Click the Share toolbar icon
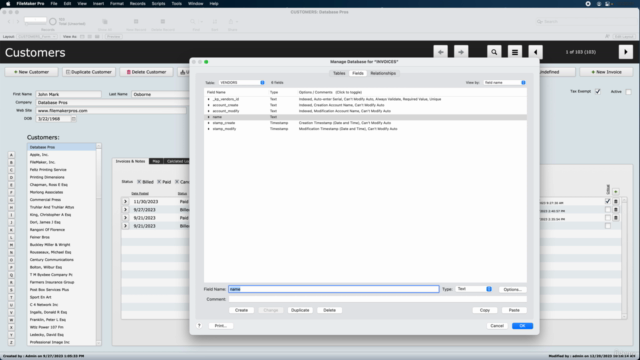 point(231,22)
